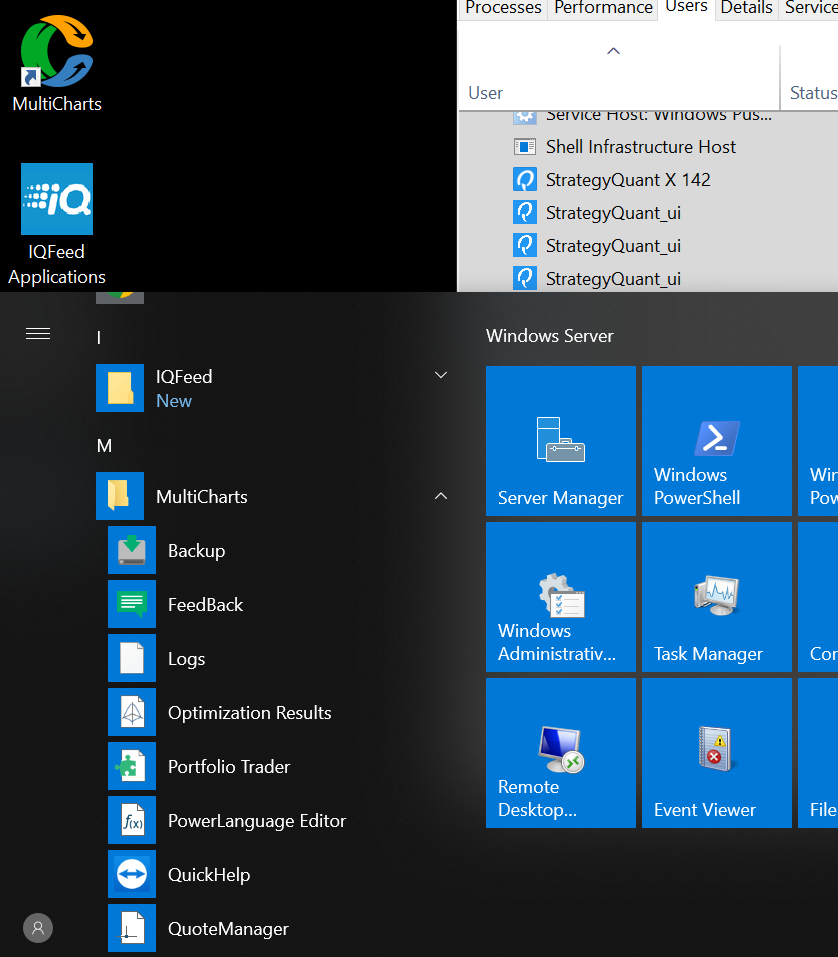Open the Windows Administrative Tools tile
This screenshot has height=957, width=838.
tap(561, 597)
